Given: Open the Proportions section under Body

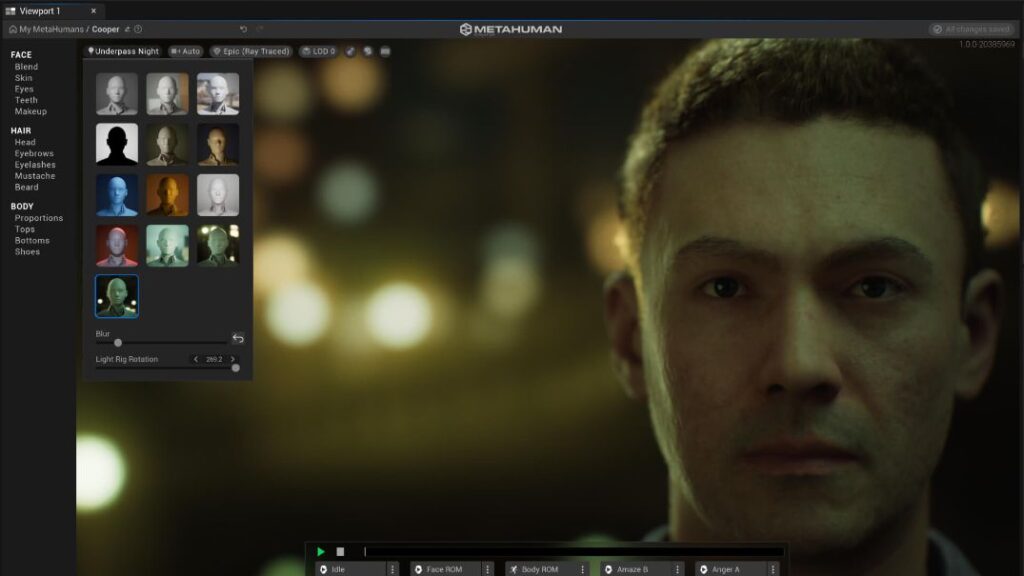Looking at the screenshot, I should point(38,217).
